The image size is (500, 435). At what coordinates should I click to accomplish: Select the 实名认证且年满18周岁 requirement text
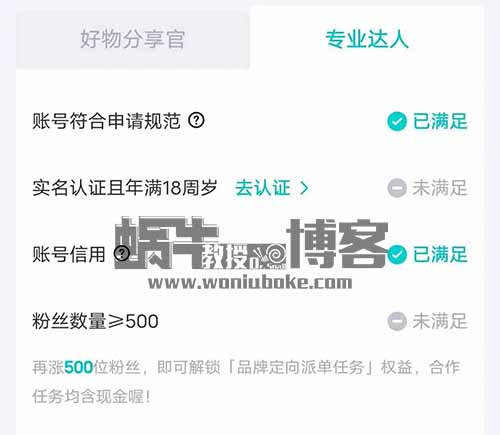click(x=125, y=188)
